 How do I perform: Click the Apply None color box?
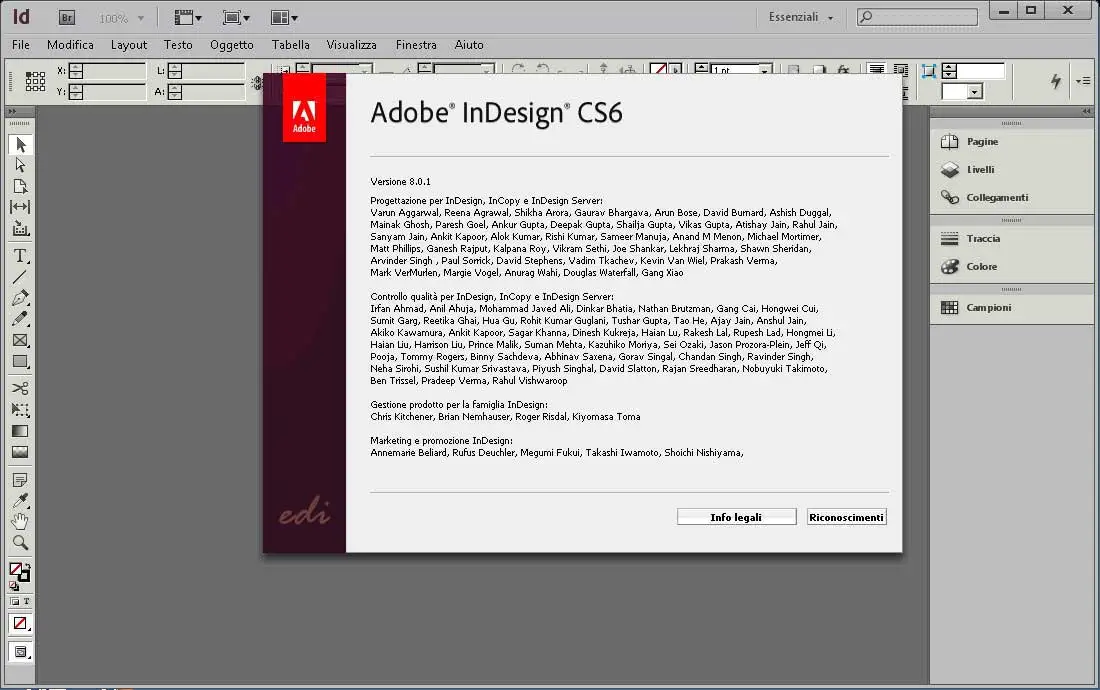[x=20, y=623]
